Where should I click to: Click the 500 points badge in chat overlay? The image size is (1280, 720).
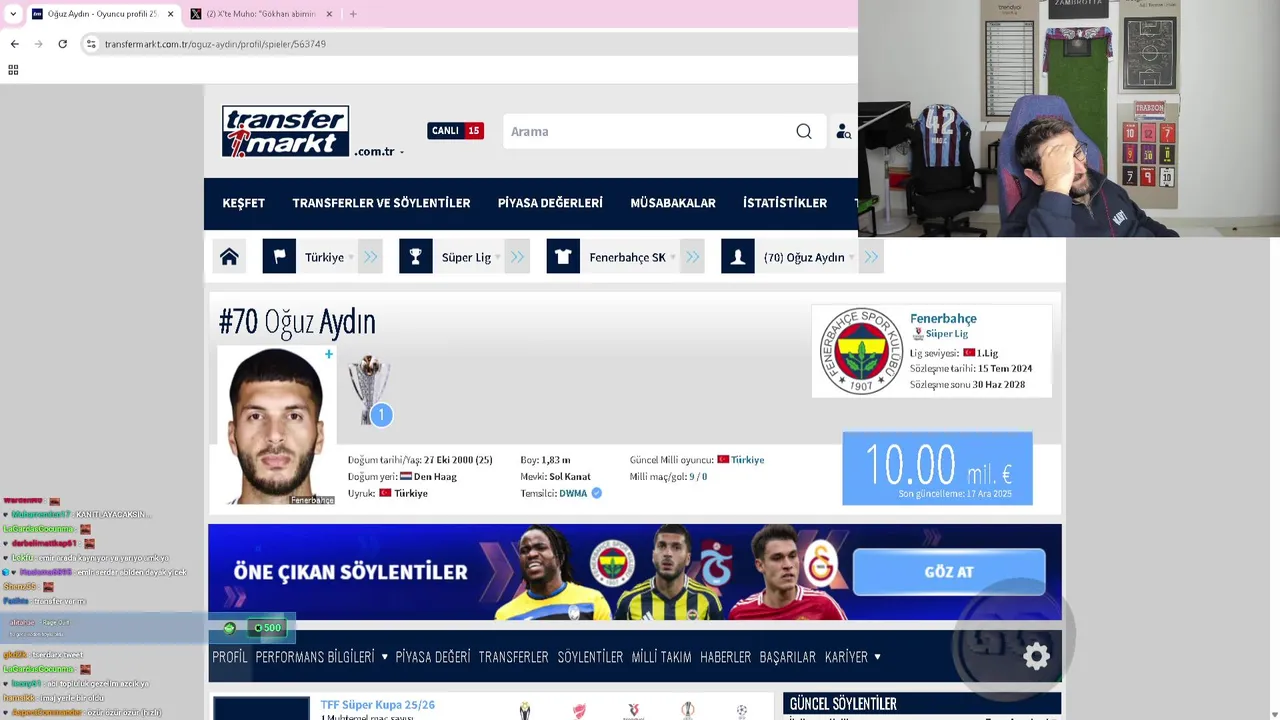point(268,628)
